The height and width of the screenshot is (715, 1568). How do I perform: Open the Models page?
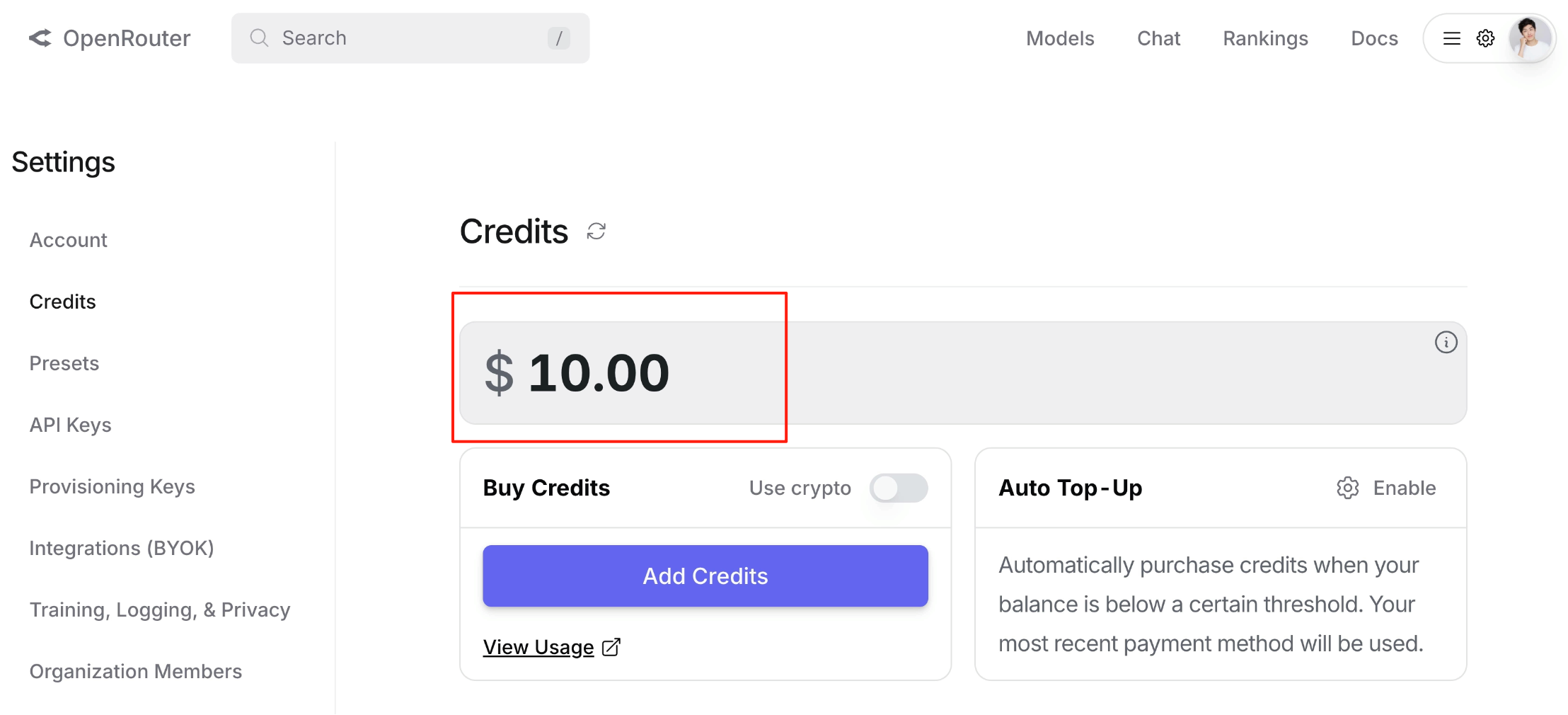pos(1059,38)
